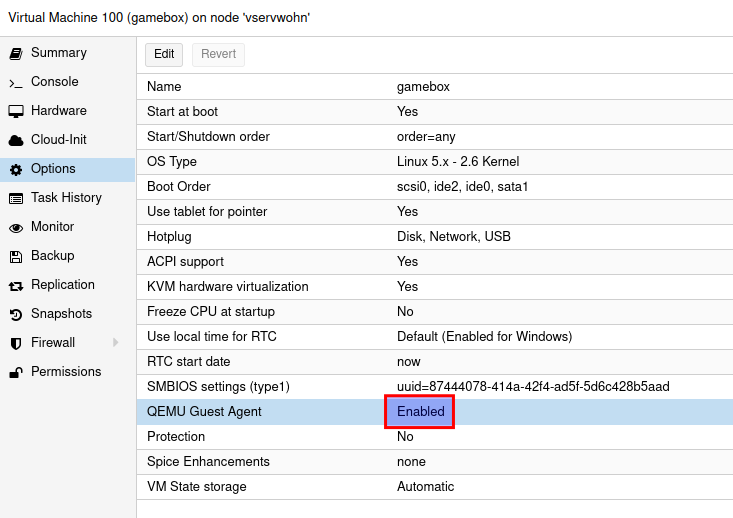733x518 pixels.
Task: Select the Boot Order row
Action: 434,187
